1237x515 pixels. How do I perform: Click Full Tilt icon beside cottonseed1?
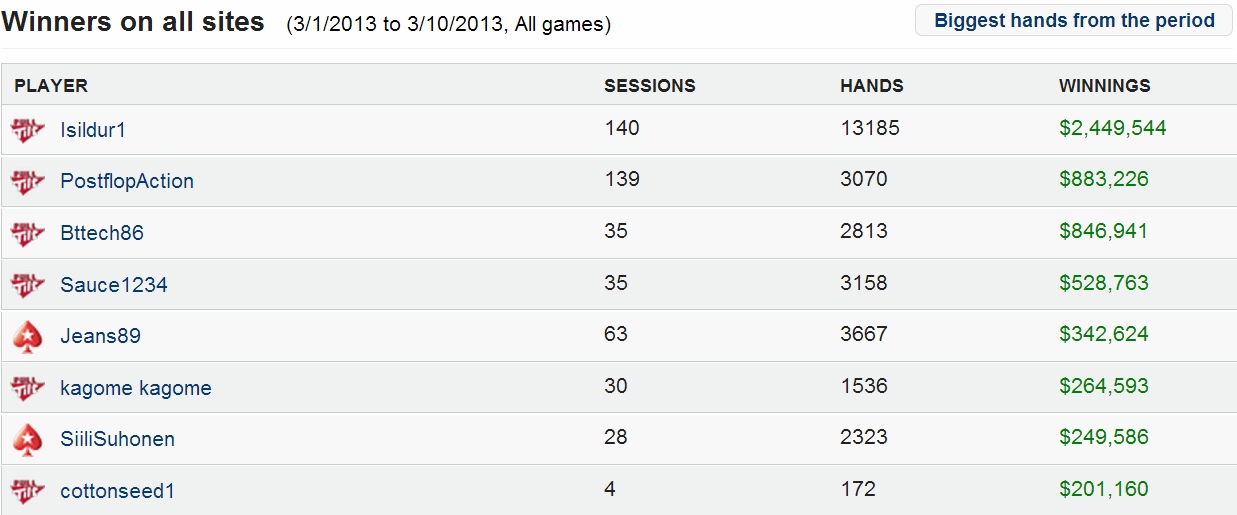tap(28, 491)
